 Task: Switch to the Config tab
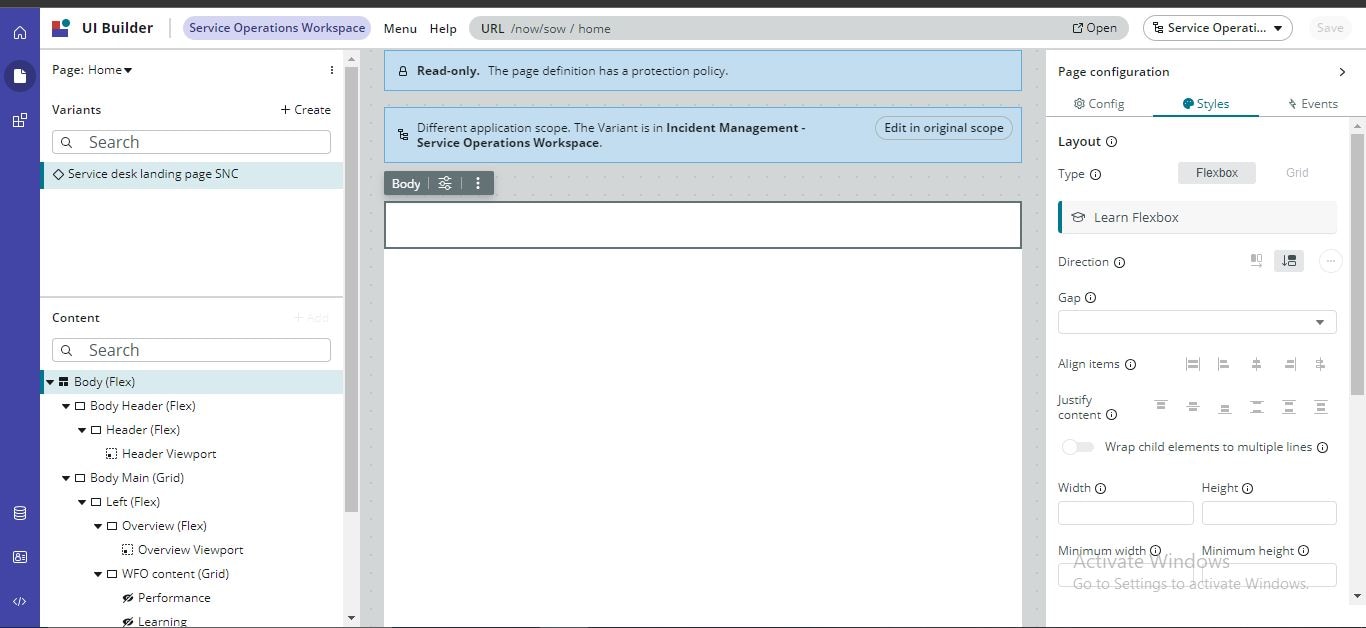click(x=1099, y=104)
